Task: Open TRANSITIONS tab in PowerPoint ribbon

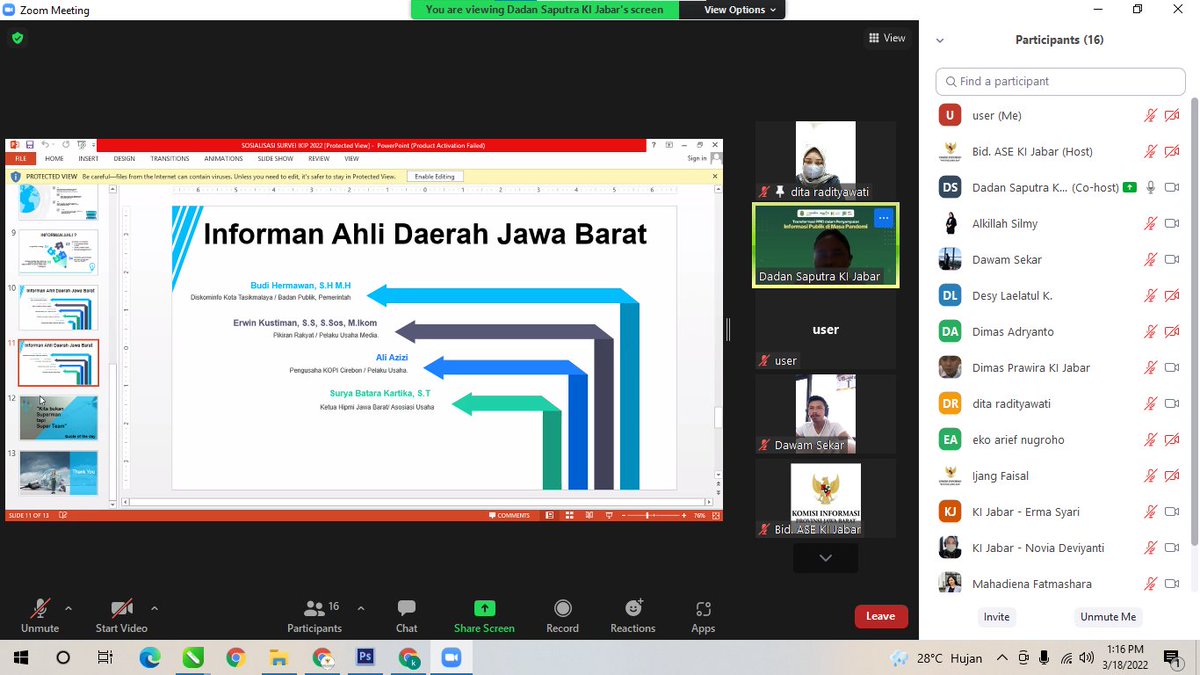Action: coord(170,158)
